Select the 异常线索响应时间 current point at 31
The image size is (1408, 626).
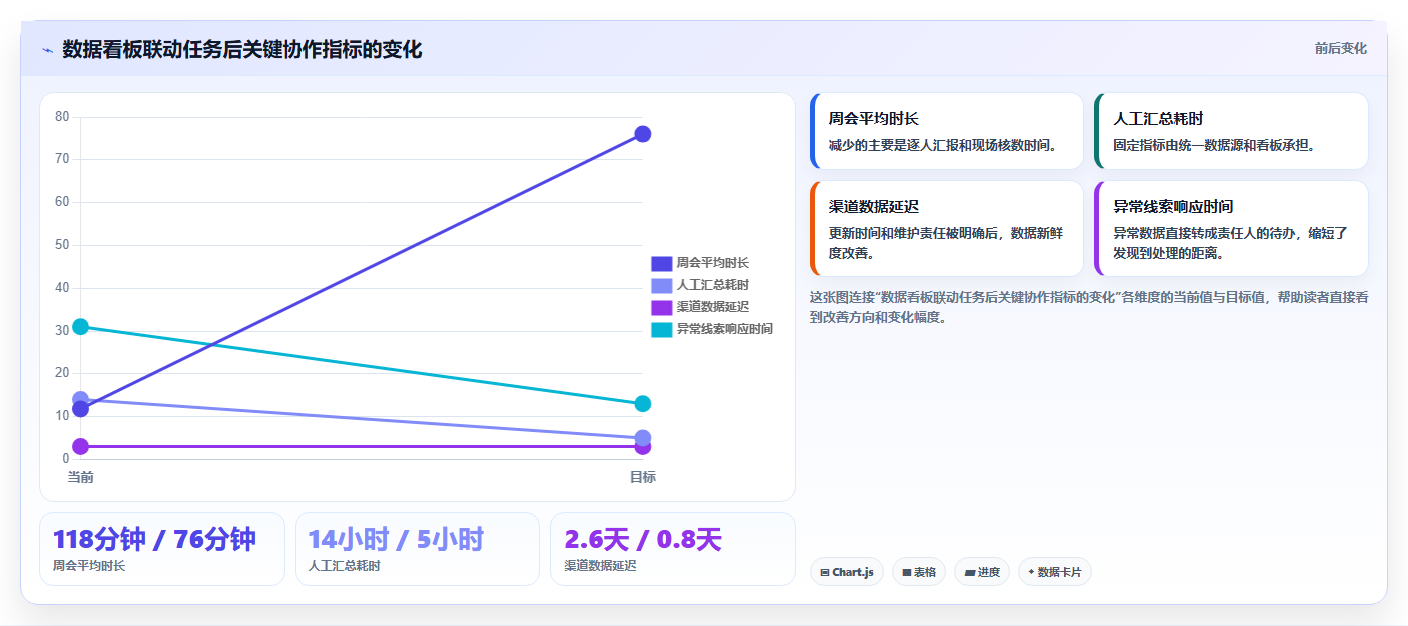81,327
